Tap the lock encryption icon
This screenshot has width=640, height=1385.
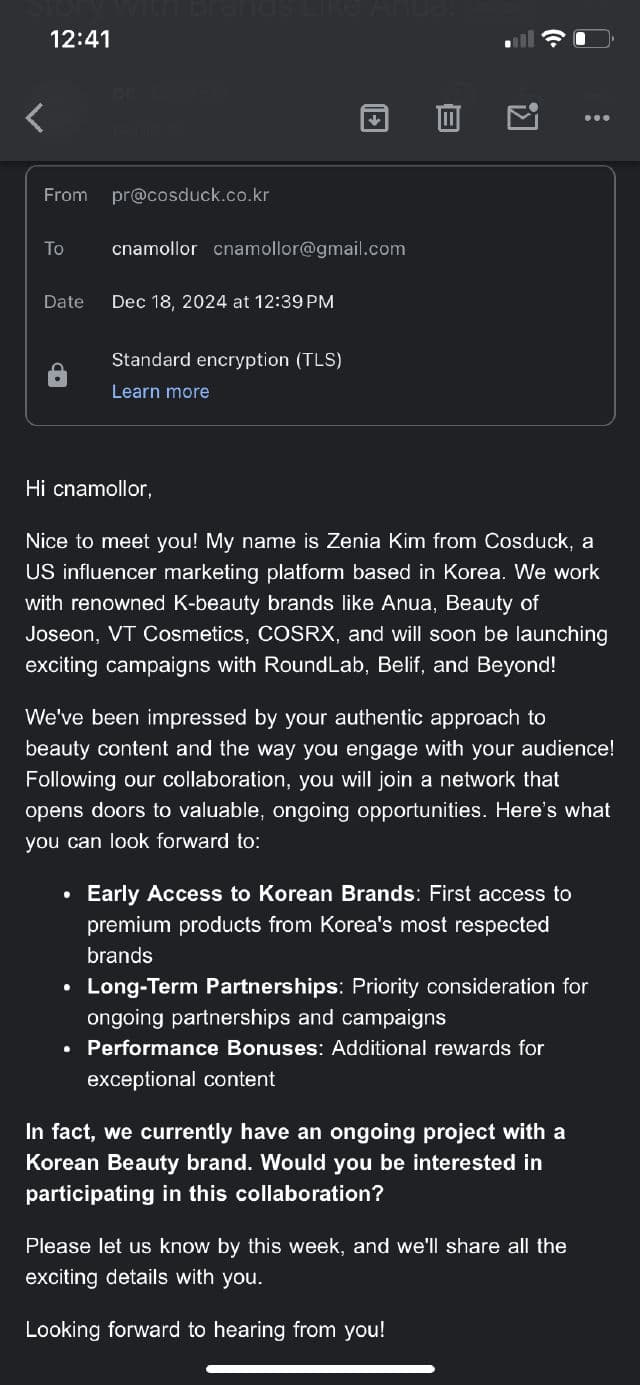[58, 375]
